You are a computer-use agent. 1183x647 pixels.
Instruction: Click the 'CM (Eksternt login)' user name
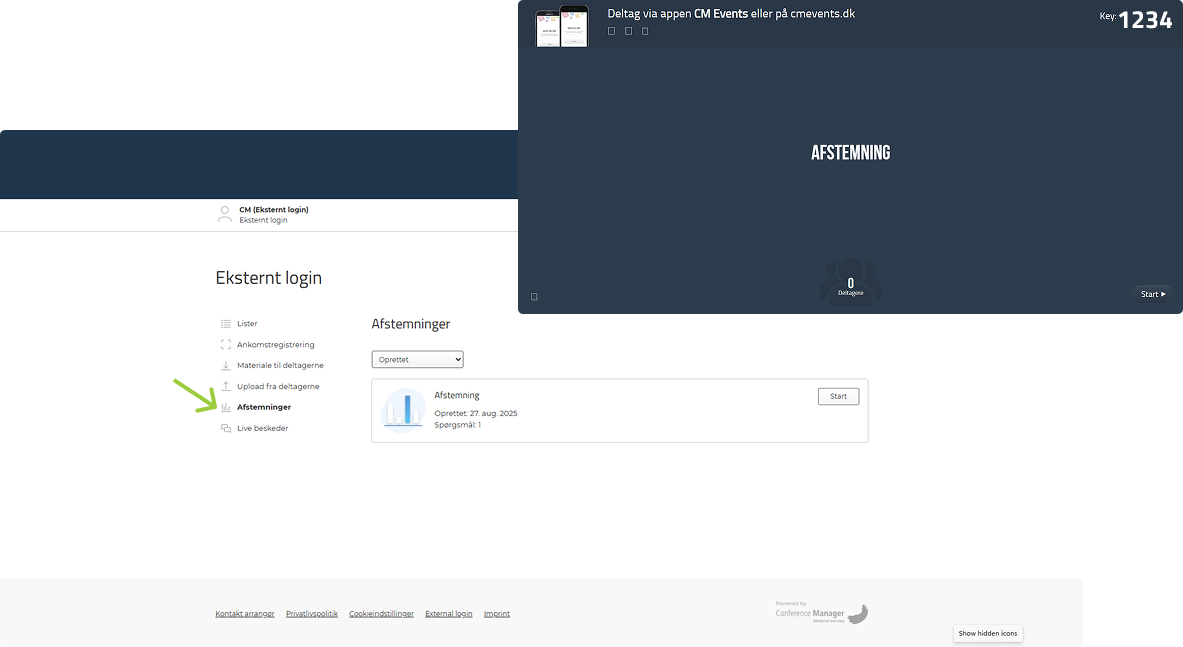pyautogui.click(x=274, y=210)
